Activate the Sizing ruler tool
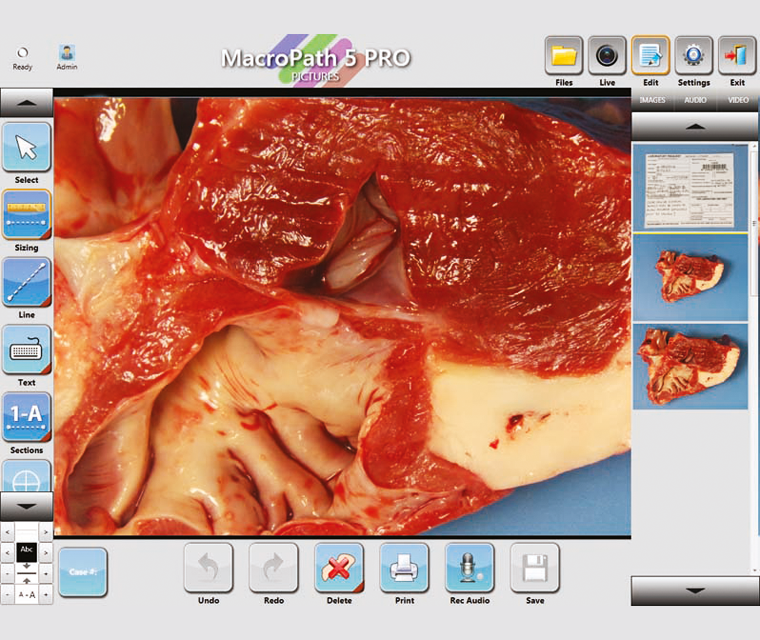The width and height of the screenshot is (760, 640). 27,214
